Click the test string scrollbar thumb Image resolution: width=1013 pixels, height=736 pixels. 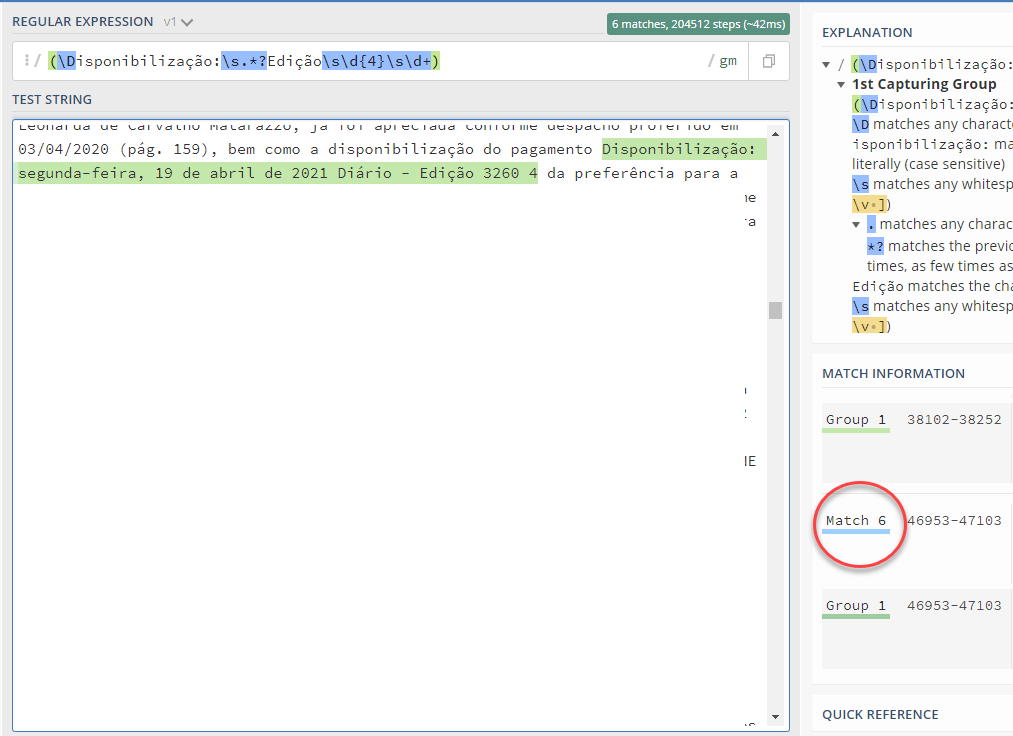click(x=775, y=310)
